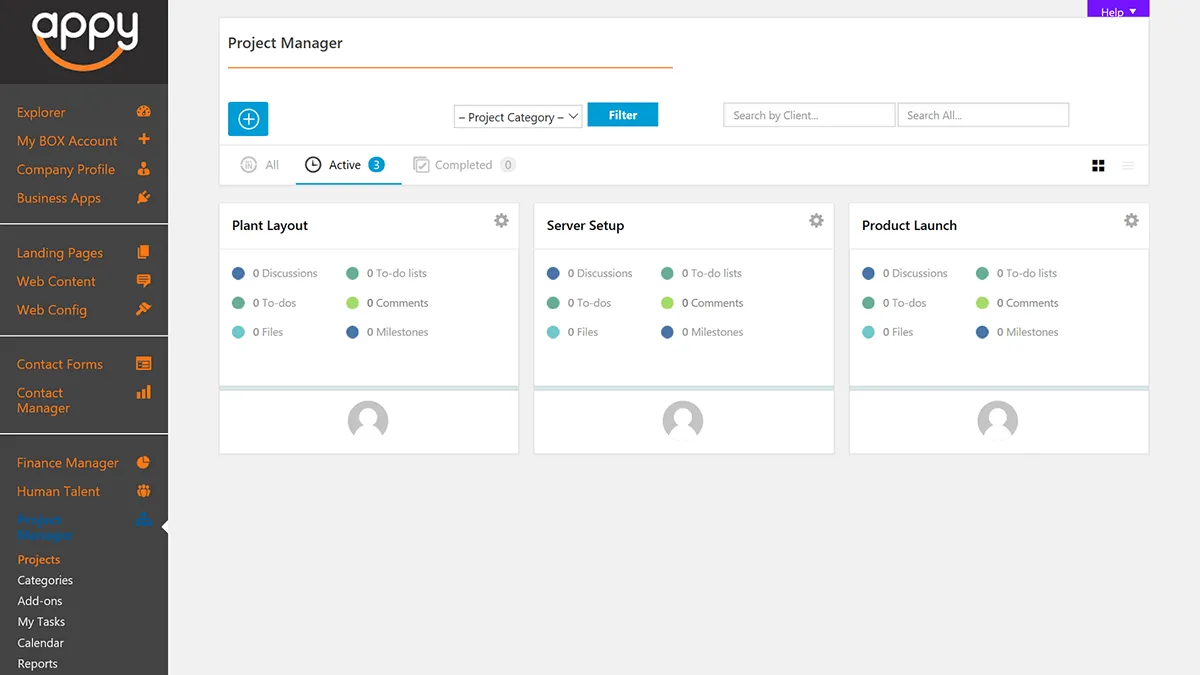Image resolution: width=1200 pixels, height=675 pixels.
Task: Expand My BOX Account plus icon
Action: (x=144, y=140)
